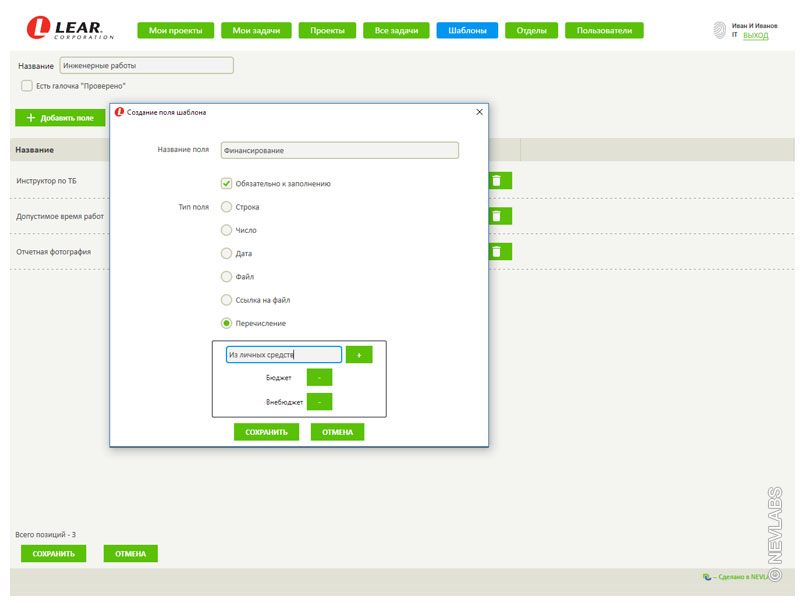Enable the Есть галочка "Проверено" checkbox
805x606 pixels.
point(27,86)
